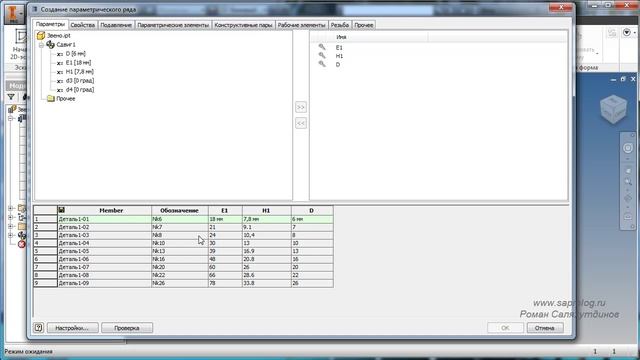The width and height of the screenshot is (640, 360).
Task: Open the Конструктивные пары tab
Action: coord(243,25)
